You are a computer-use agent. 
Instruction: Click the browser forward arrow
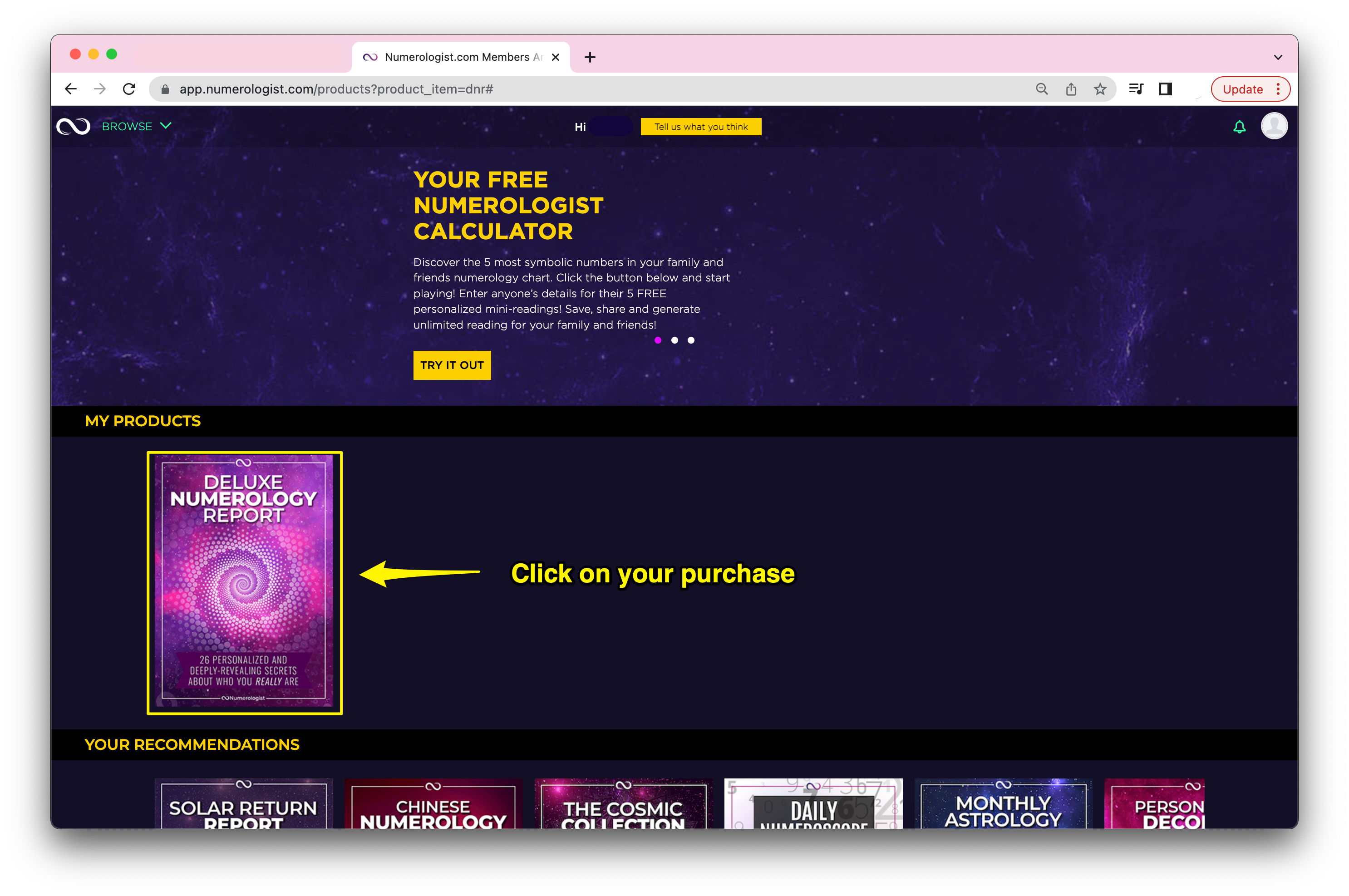pos(100,89)
